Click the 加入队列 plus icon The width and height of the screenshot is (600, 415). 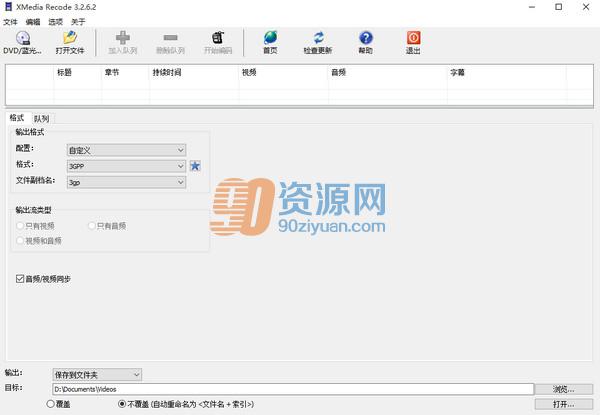coord(123,37)
